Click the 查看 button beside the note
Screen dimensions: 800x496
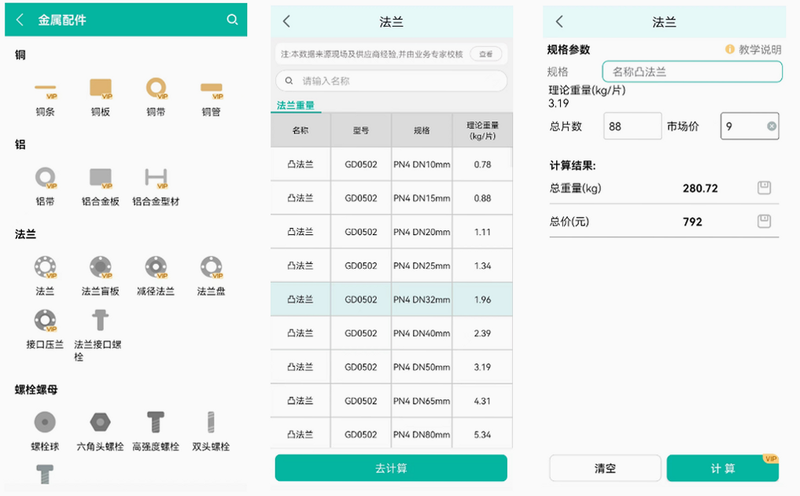click(x=486, y=54)
